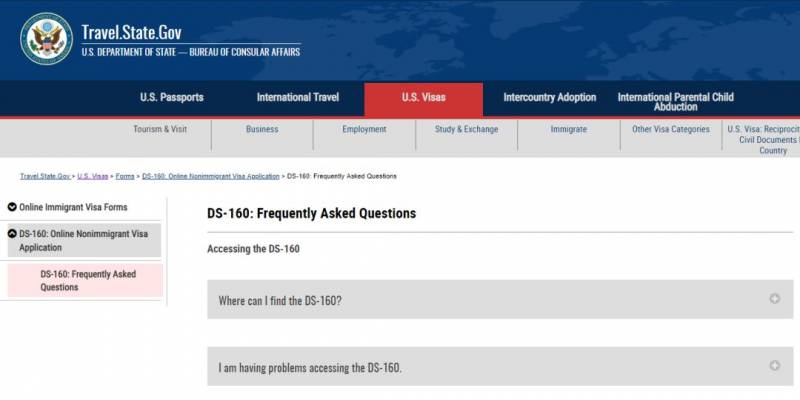
Task: Choose the Study & Exchange submenu
Action: coord(466,129)
